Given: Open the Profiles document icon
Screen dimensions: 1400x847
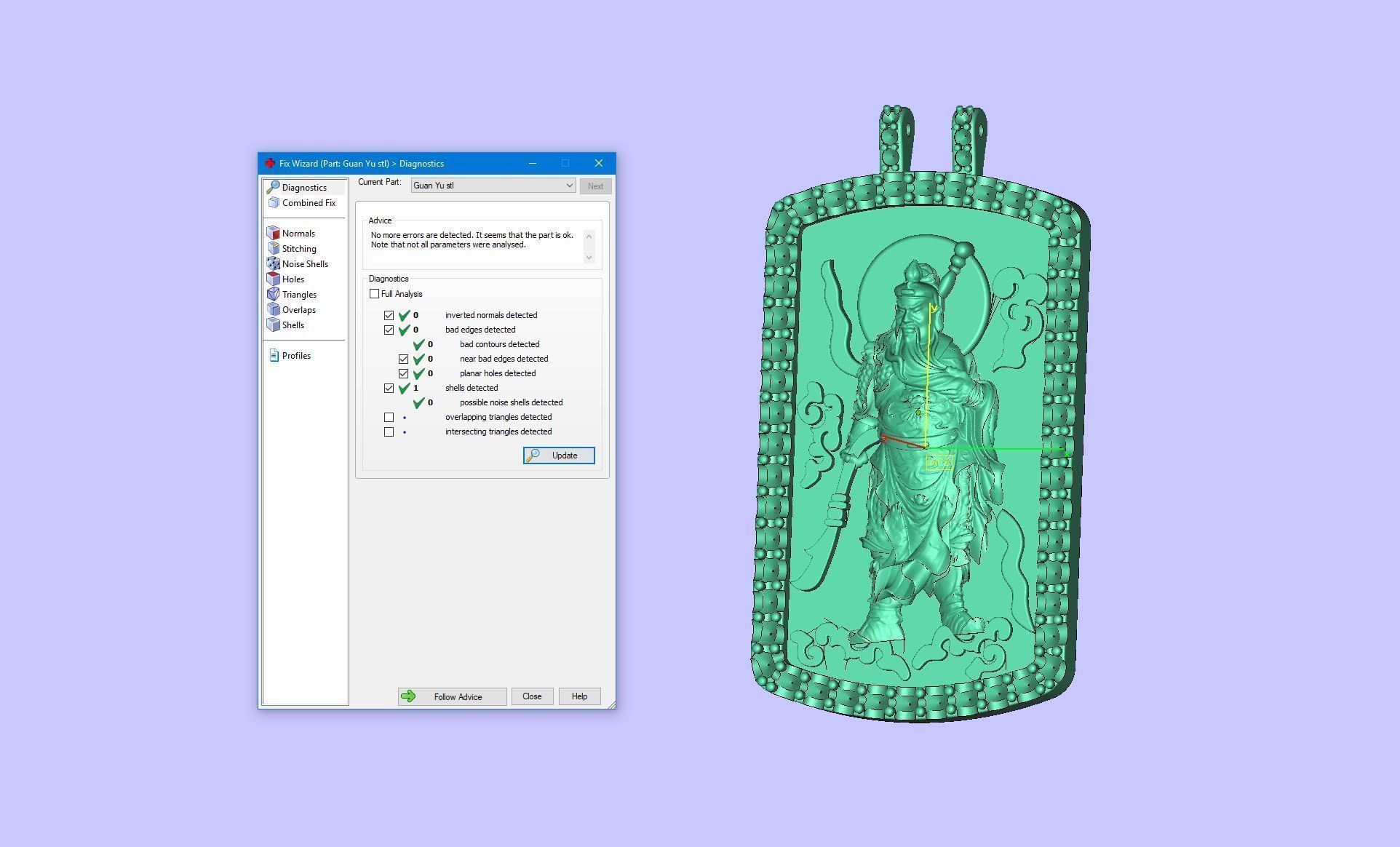Looking at the screenshot, I should coord(274,356).
